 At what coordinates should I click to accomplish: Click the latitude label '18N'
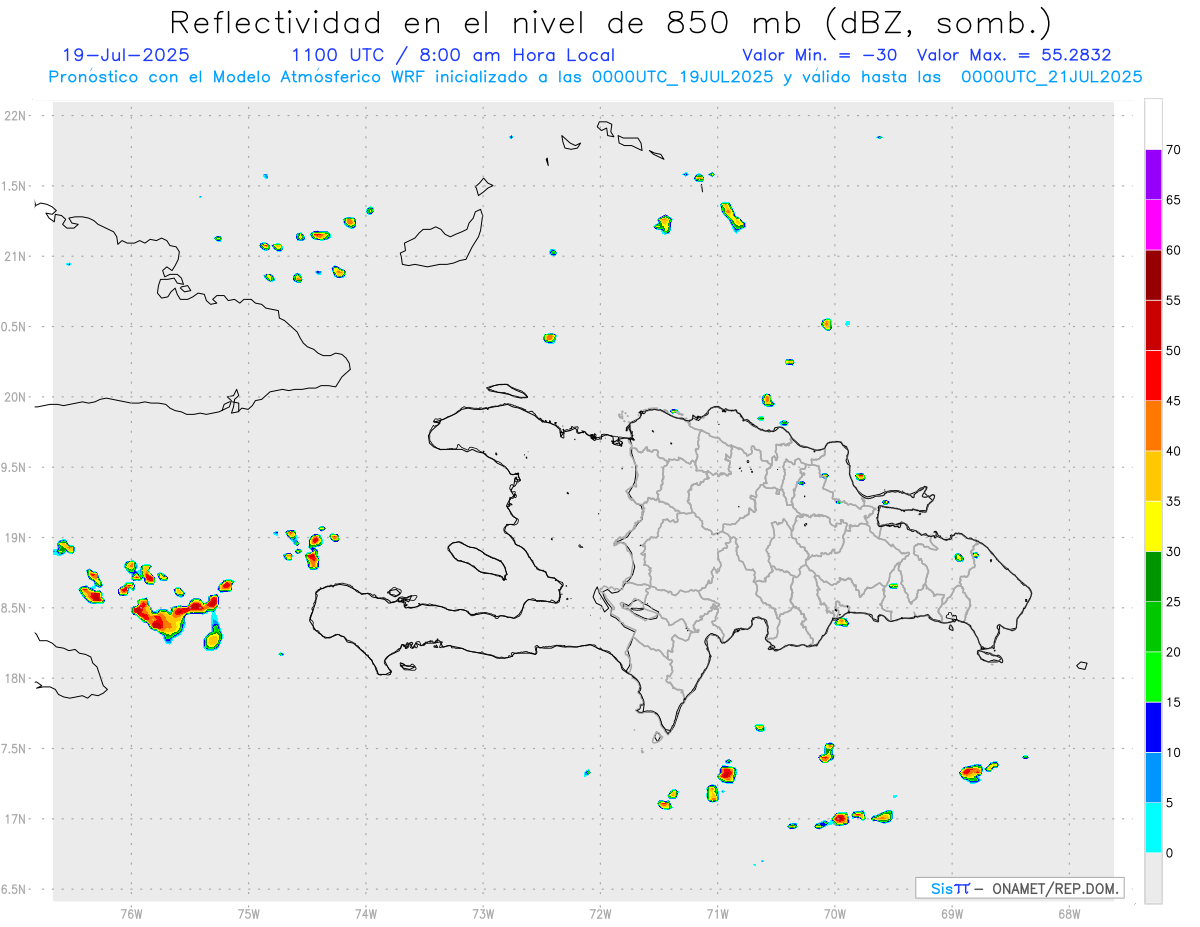[x=15, y=679]
